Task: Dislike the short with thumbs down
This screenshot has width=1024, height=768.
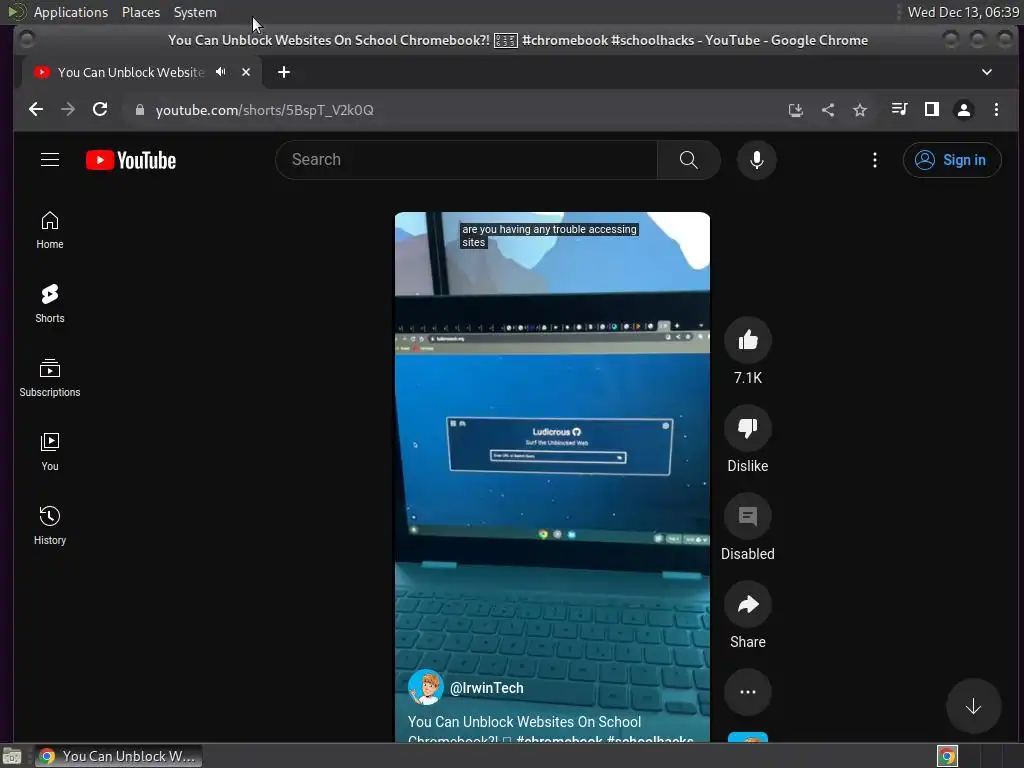Action: coord(748,428)
